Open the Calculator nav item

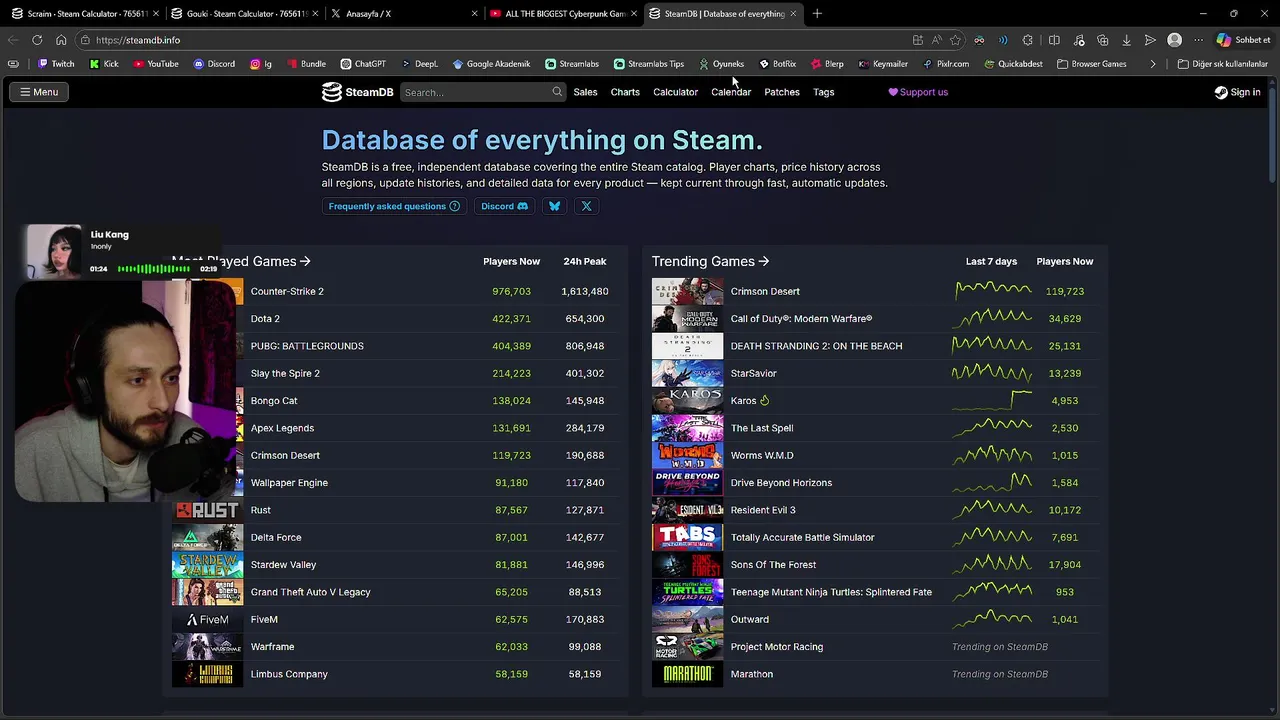pos(675,92)
